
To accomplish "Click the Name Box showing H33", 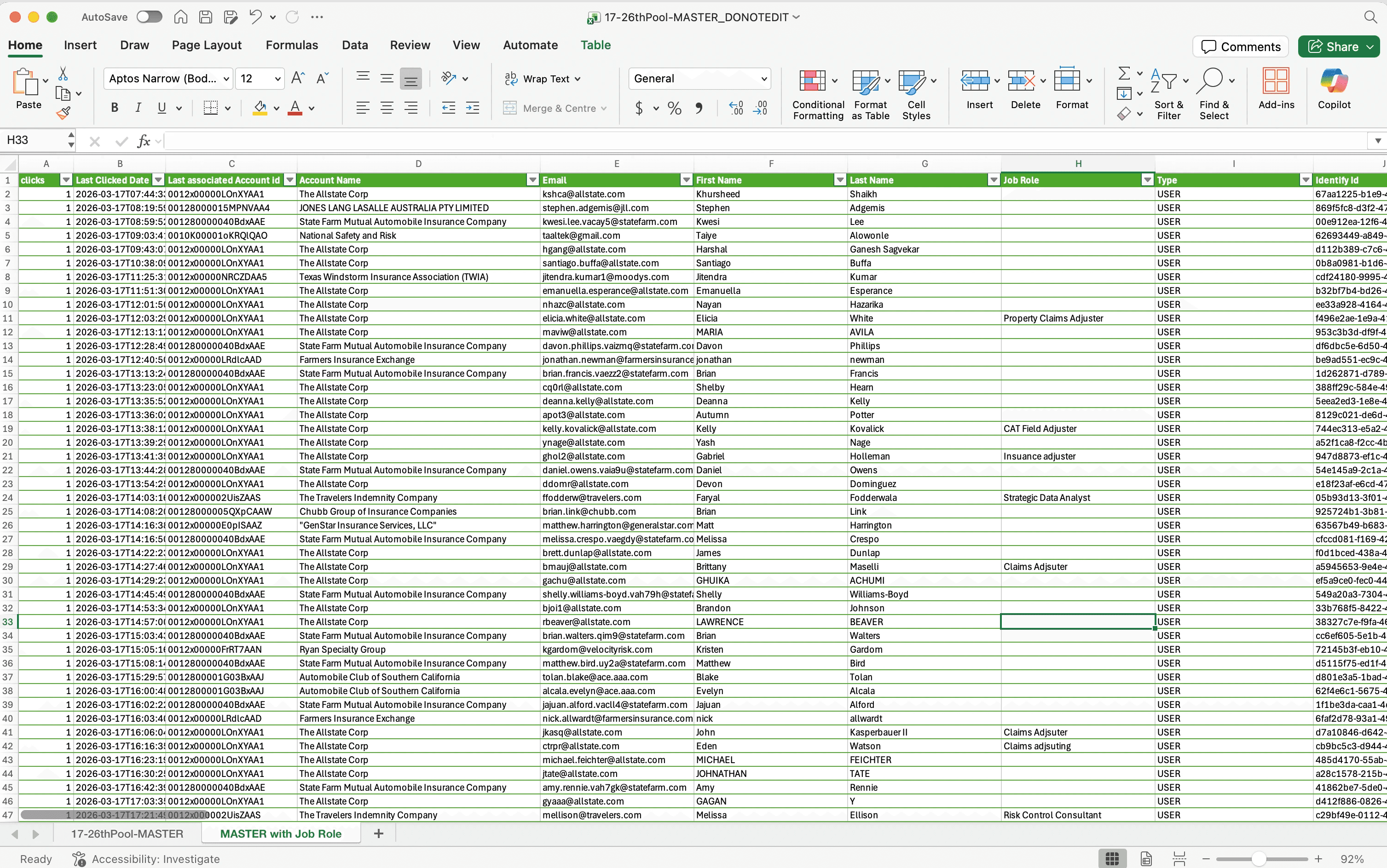I will pyautogui.click(x=35, y=140).
